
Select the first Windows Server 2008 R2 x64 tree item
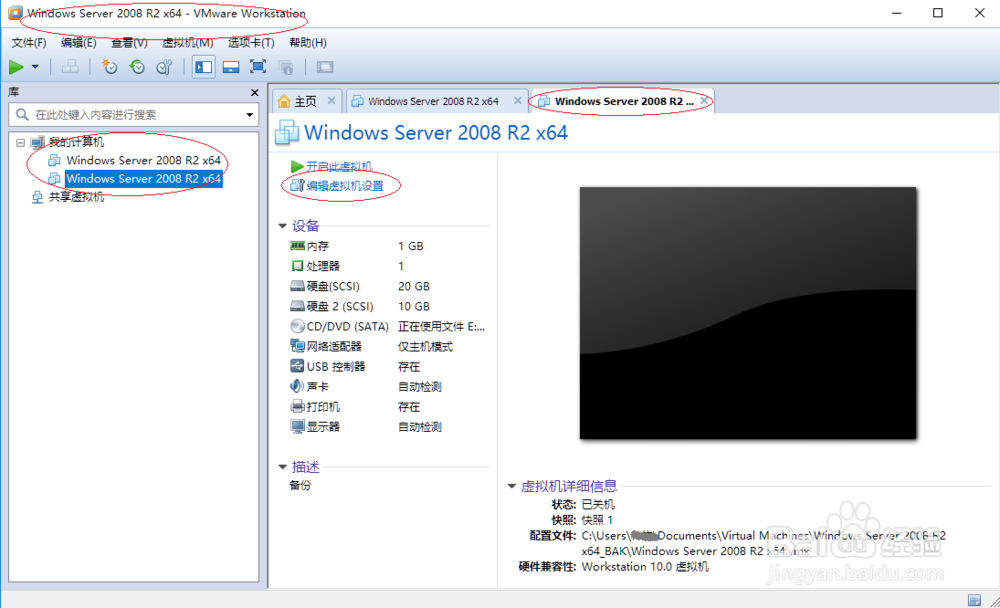pos(143,160)
